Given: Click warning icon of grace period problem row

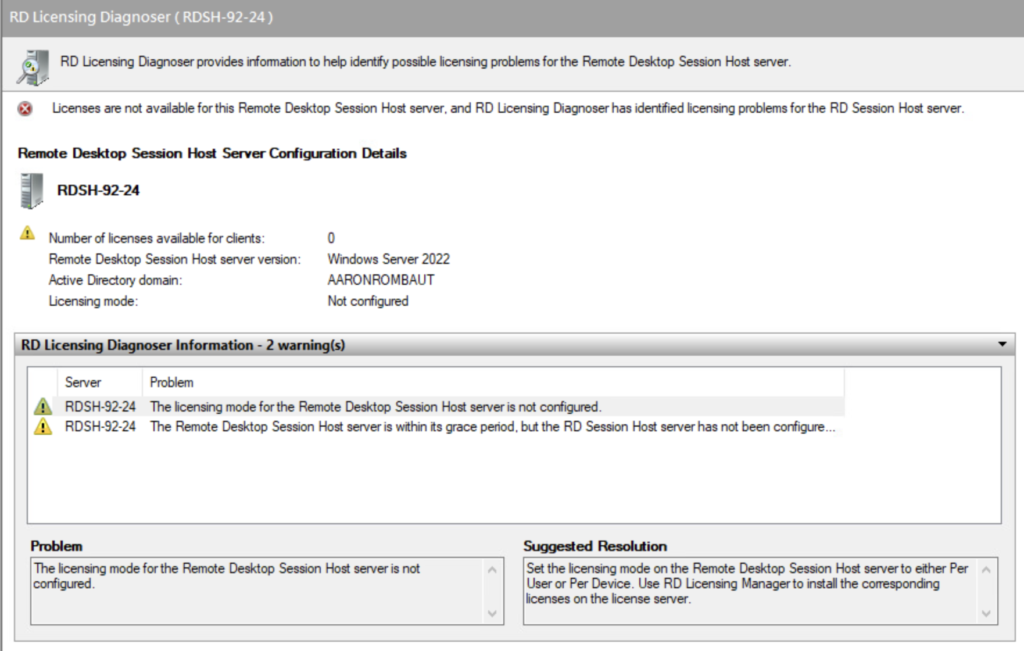Looking at the screenshot, I should point(43,427).
